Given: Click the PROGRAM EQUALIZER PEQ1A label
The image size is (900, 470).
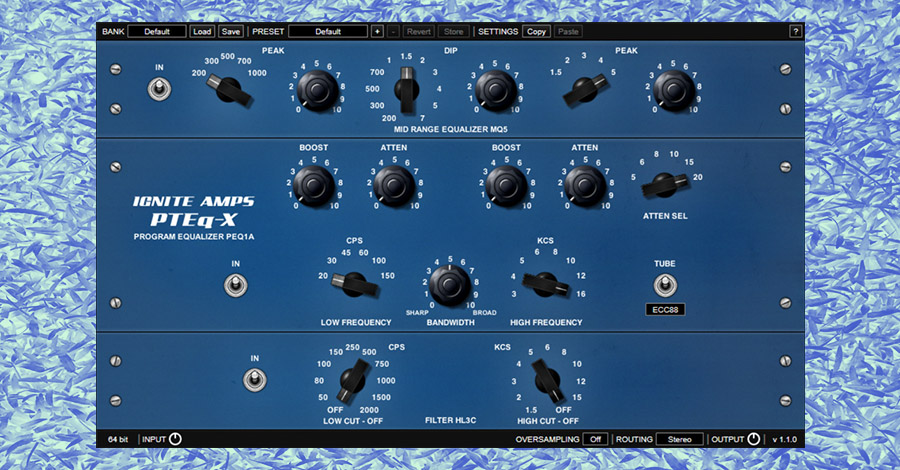Looking at the screenshot, I should (194, 236).
